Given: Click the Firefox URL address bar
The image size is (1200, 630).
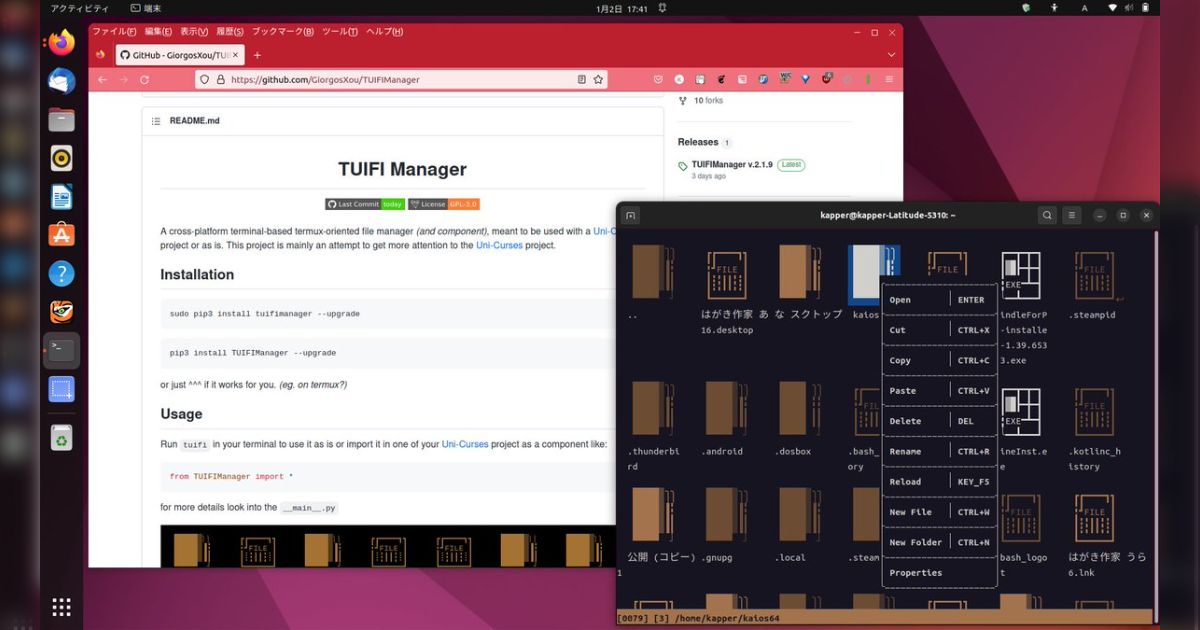Looking at the screenshot, I should (x=400, y=80).
